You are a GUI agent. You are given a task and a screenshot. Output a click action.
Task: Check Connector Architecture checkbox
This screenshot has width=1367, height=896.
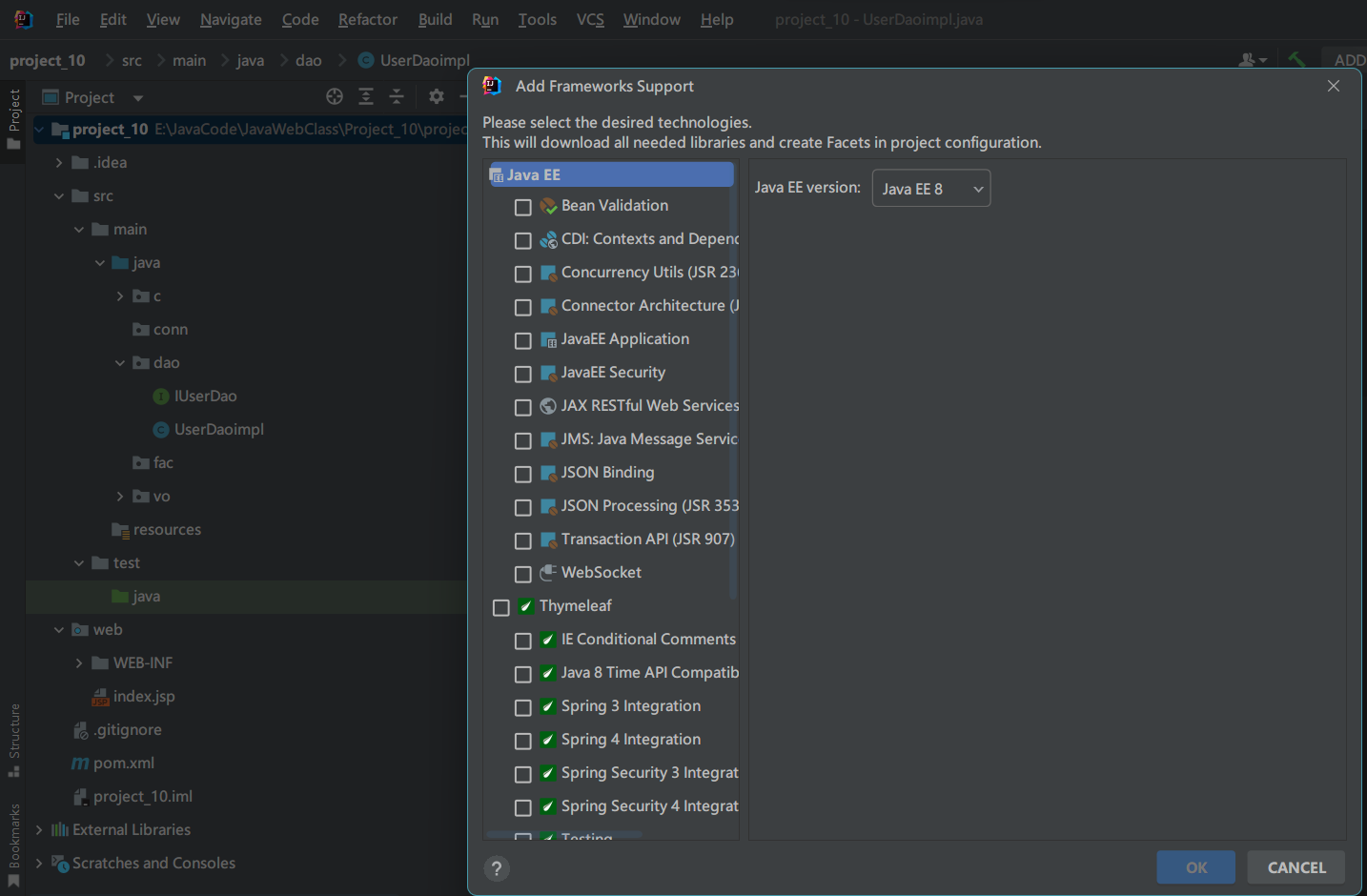point(522,307)
